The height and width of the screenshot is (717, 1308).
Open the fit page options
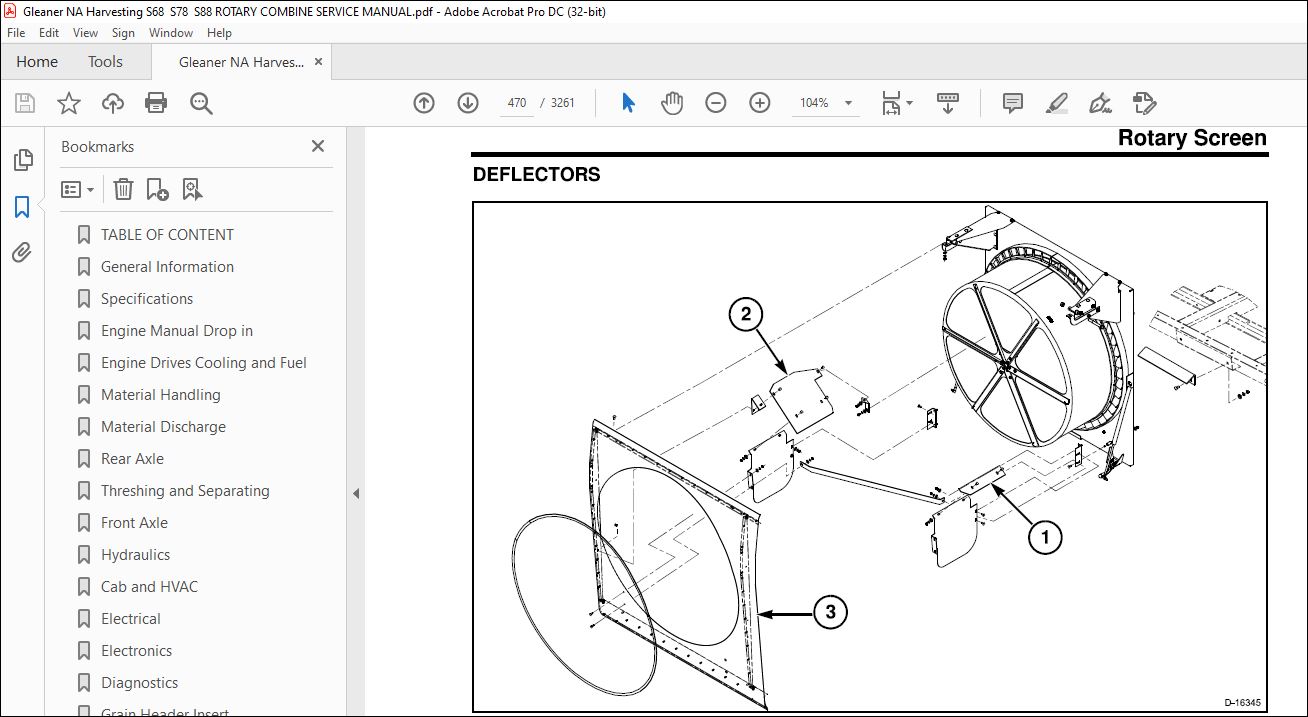coord(896,103)
